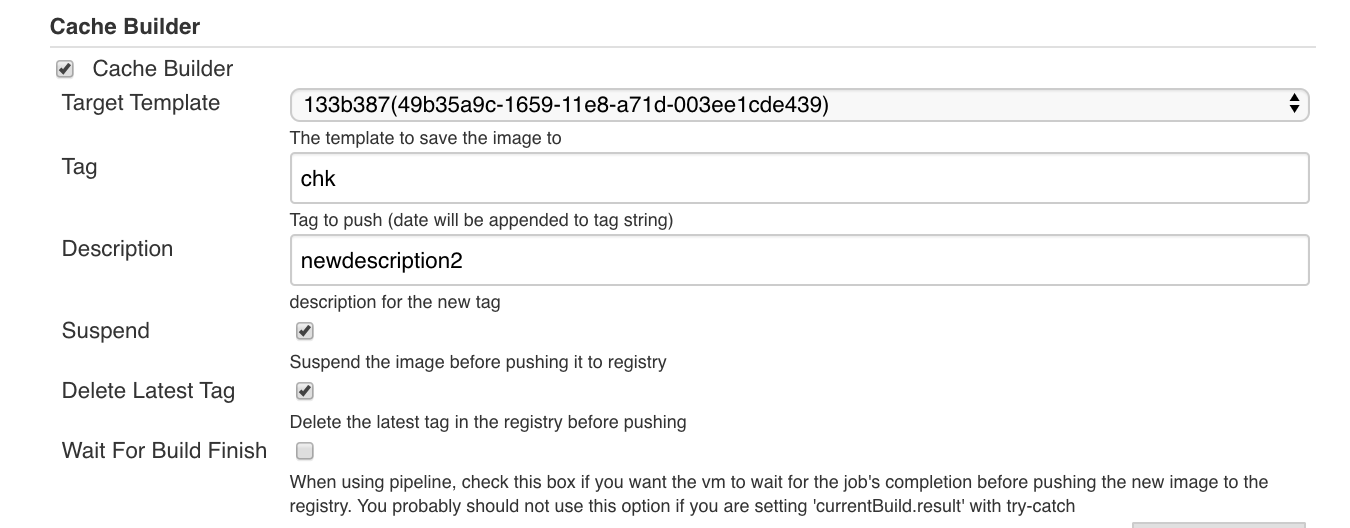Viewport: 1350px width, 528px height.
Task: Untick the Delete Latest Tag checkbox
Action: click(305, 391)
